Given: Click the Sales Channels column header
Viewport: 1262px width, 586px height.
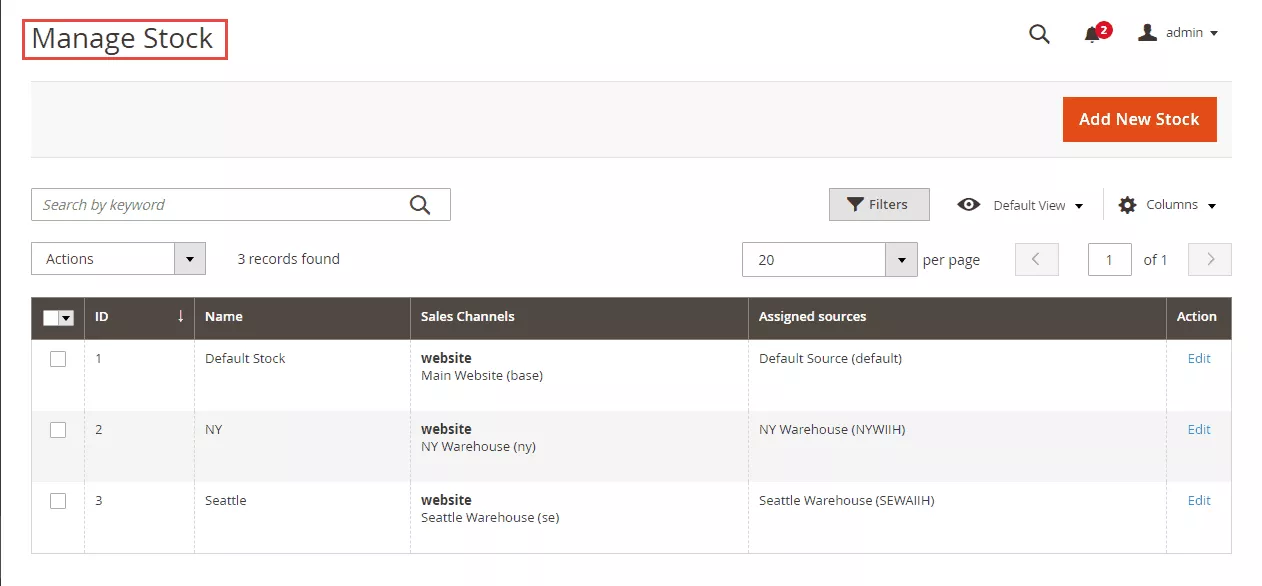Looking at the screenshot, I should click(467, 317).
